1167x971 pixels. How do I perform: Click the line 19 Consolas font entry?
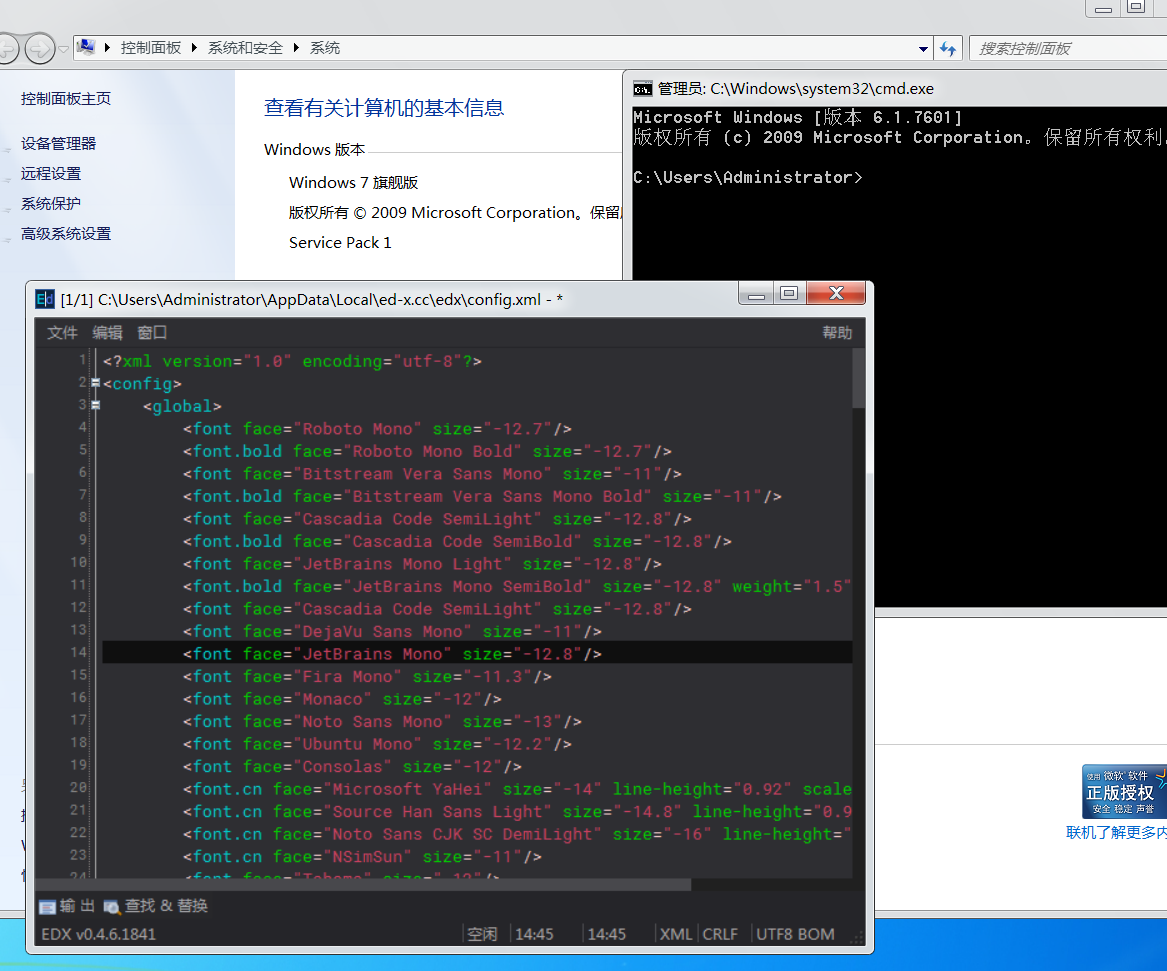pos(352,766)
